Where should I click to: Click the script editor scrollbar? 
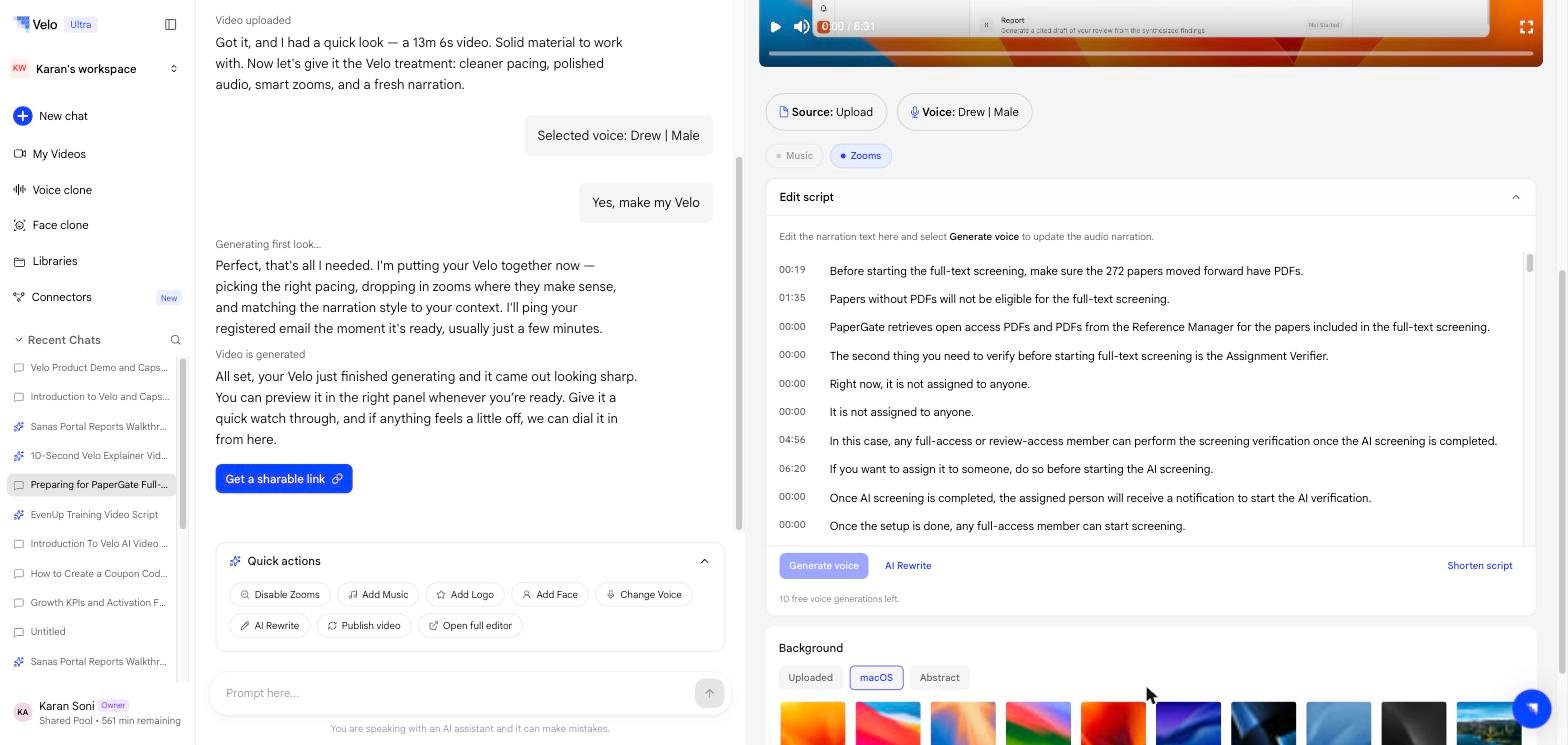(x=1530, y=263)
